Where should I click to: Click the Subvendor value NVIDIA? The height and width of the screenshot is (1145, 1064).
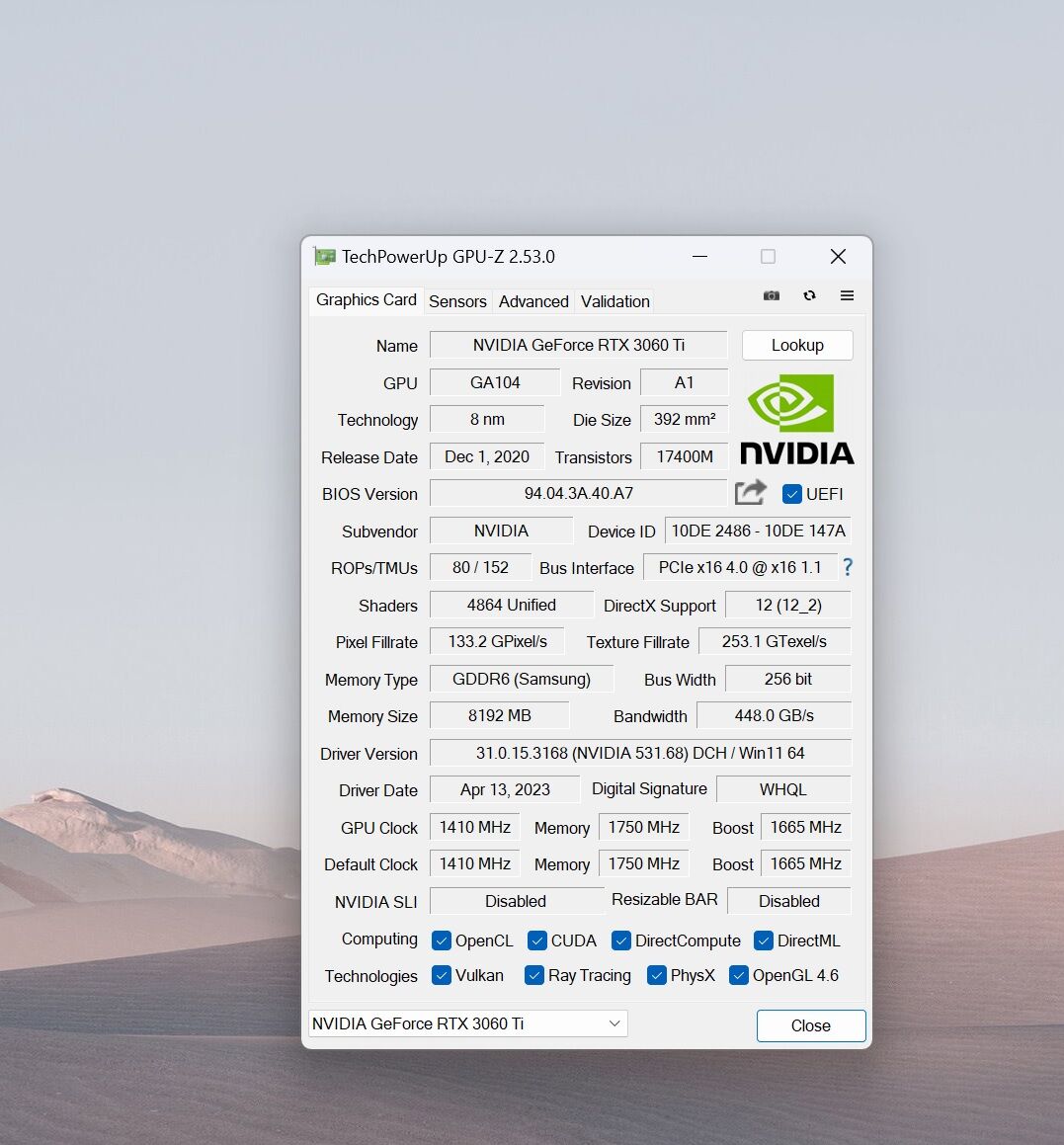(x=501, y=531)
